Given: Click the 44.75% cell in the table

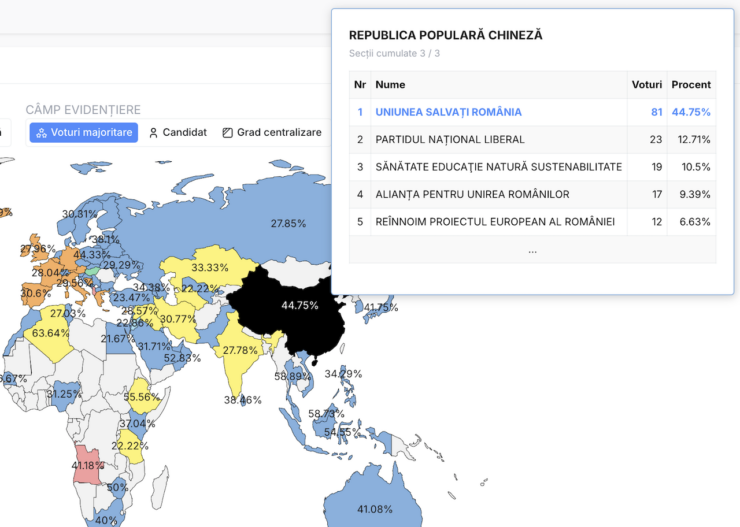Looking at the screenshot, I should pos(691,112).
